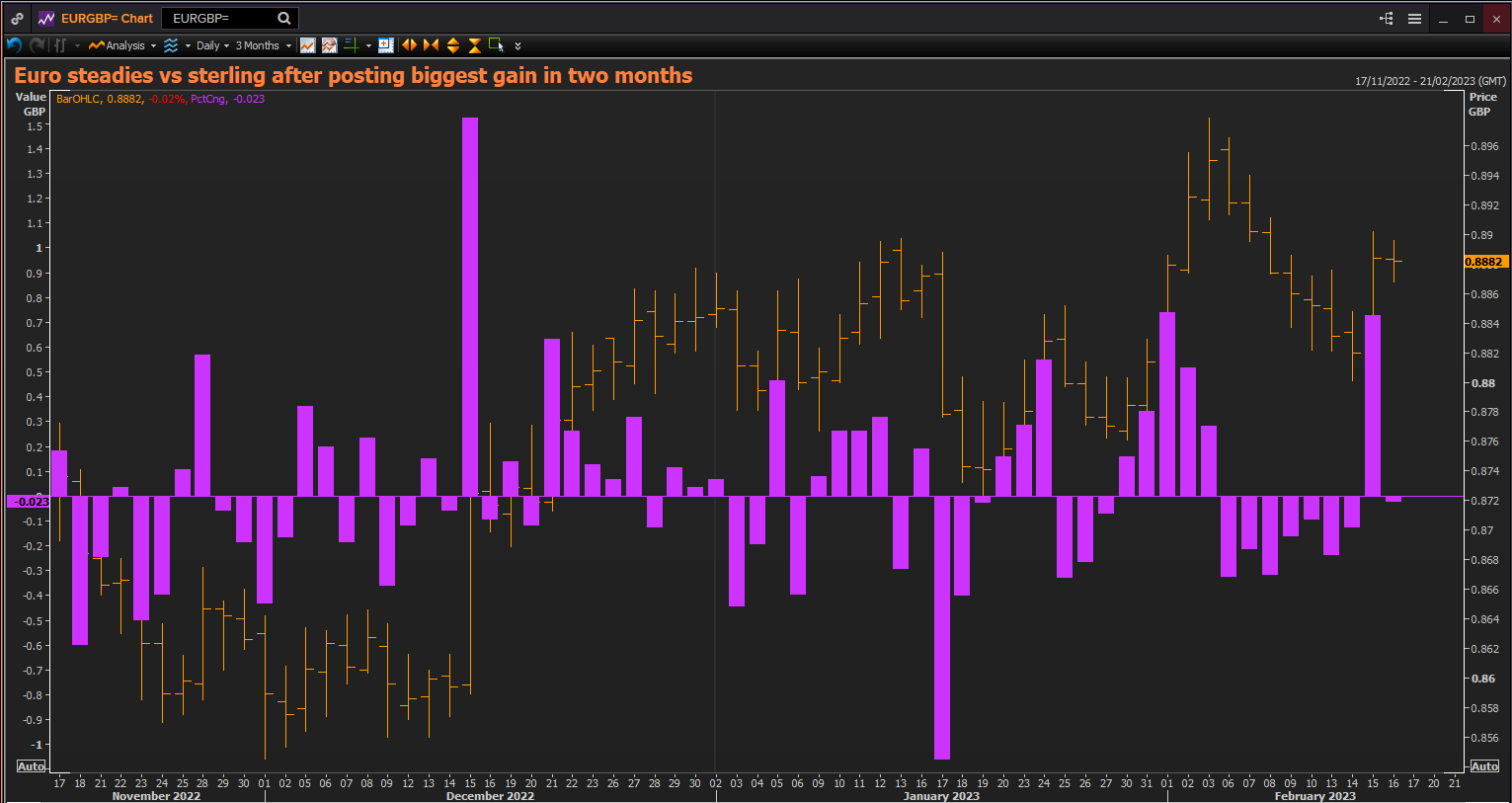Image resolution: width=1512 pixels, height=803 pixels.
Task: Click the chart headline about Euro steadies
Action: click(x=353, y=75)
